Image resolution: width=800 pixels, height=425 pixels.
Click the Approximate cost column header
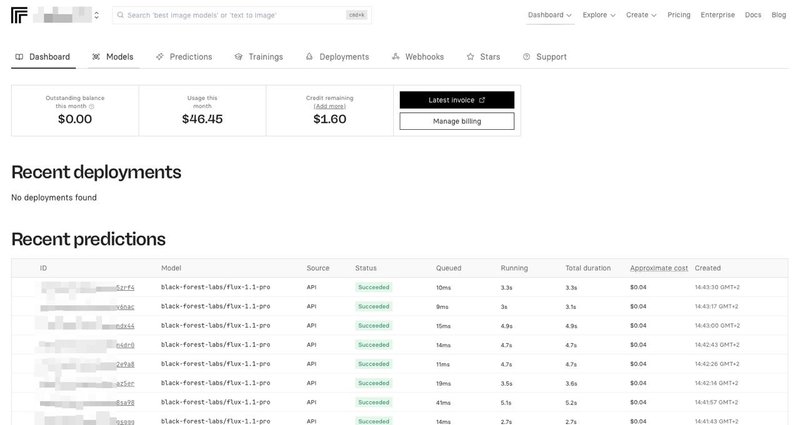pyautogui.click(x=659, y=268)
